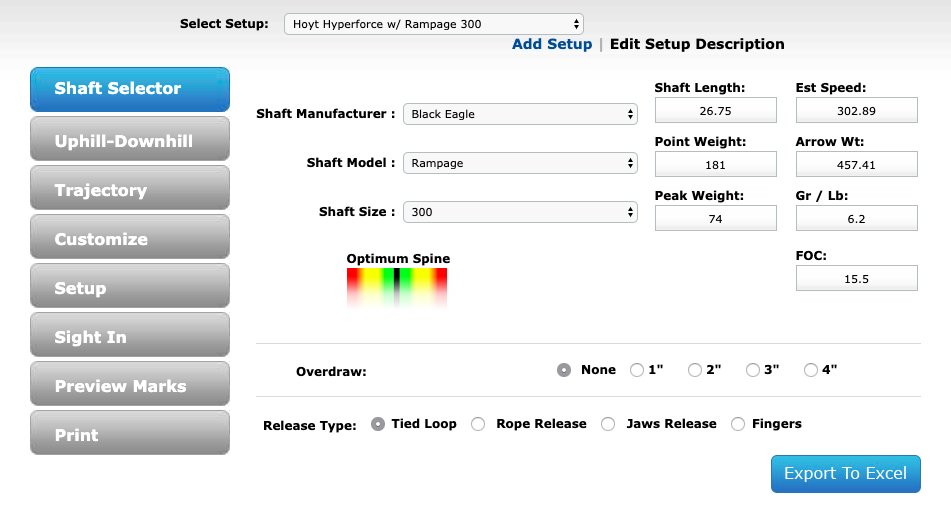Select the 3" overdraw option
This screenshot has width=951, height=505.
753,370
